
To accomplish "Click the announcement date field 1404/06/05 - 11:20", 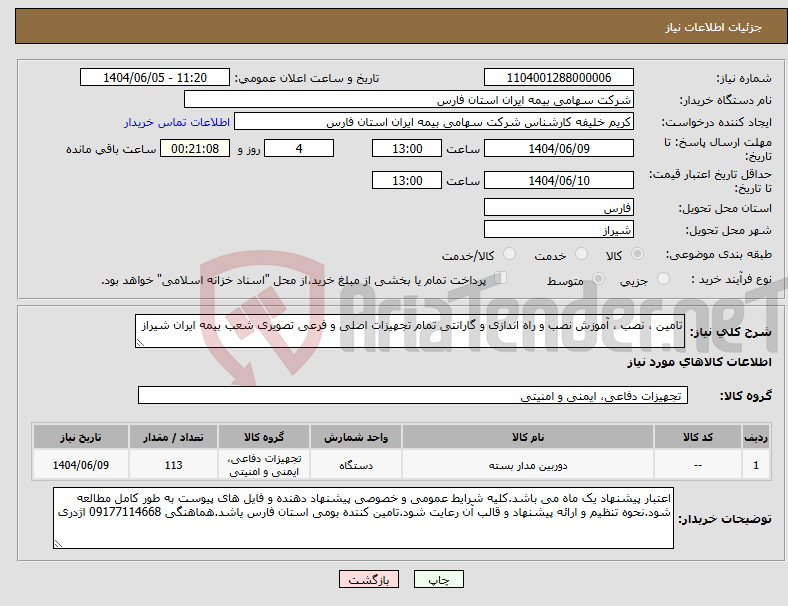I will tap(155, 78).
